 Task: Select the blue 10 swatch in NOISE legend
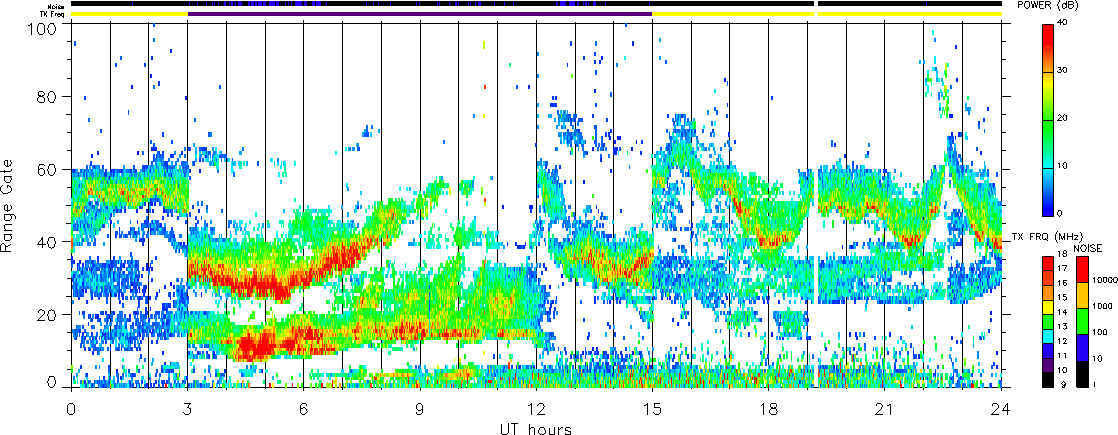[x=1082, y=348]
